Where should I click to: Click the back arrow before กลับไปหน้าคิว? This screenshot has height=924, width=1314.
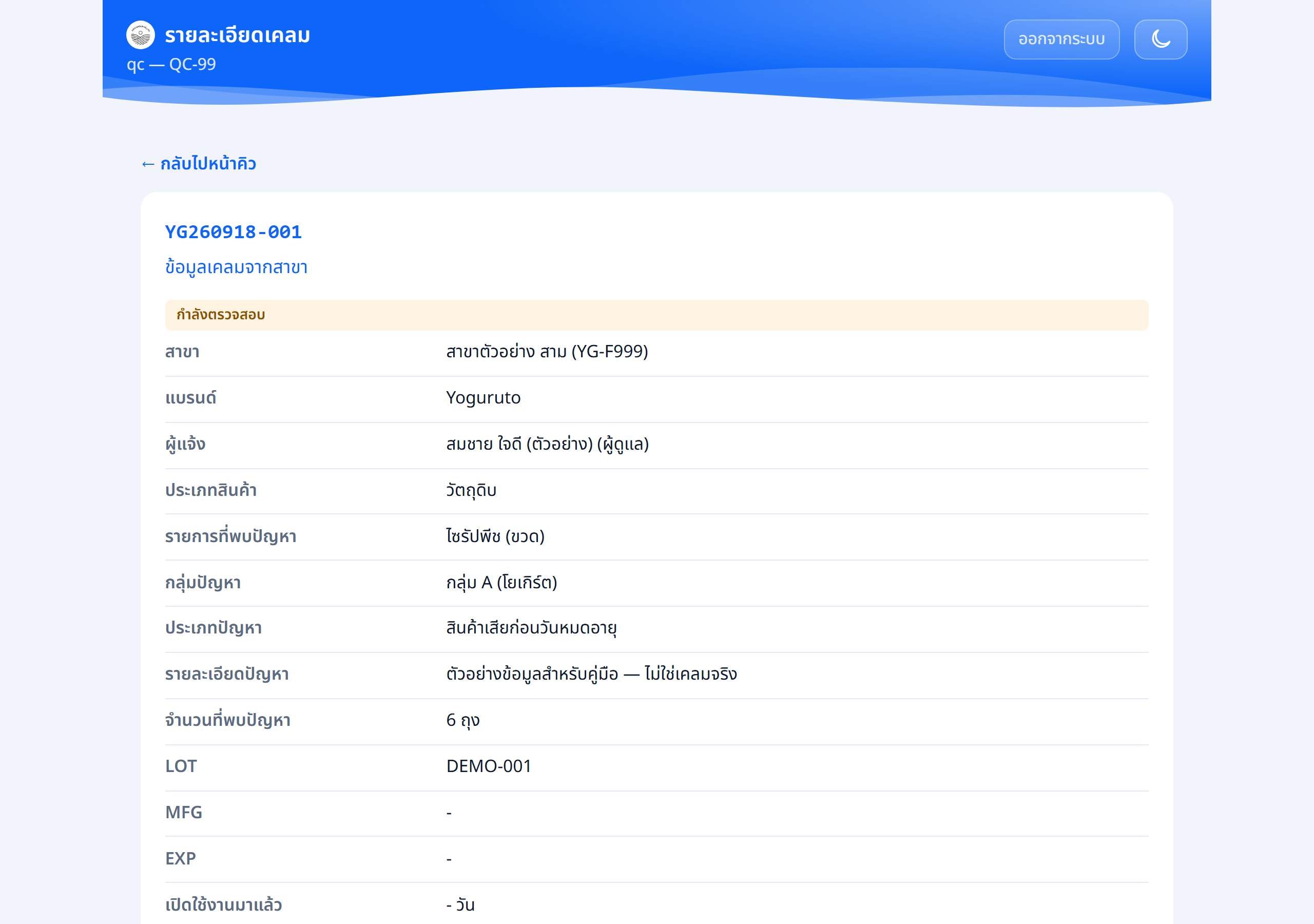148,164
